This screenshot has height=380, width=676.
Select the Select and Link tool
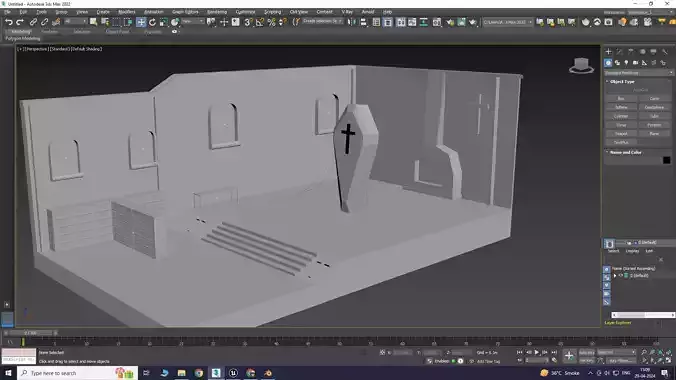(x=33, y=22)
